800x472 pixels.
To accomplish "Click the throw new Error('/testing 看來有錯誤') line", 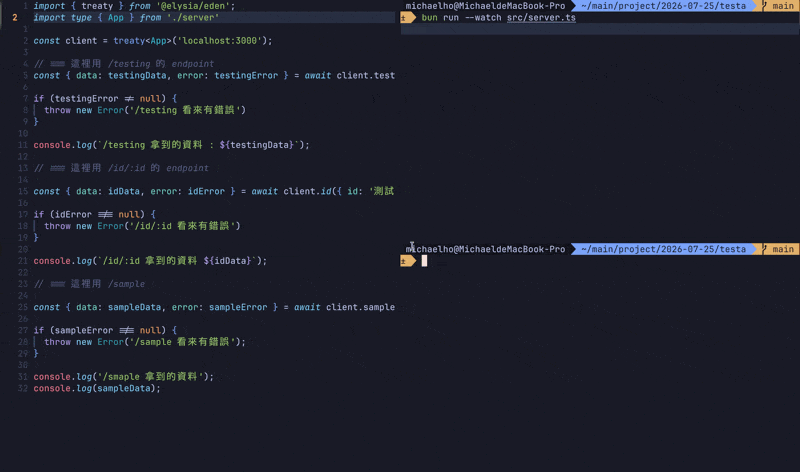I will tap(145, 110).
